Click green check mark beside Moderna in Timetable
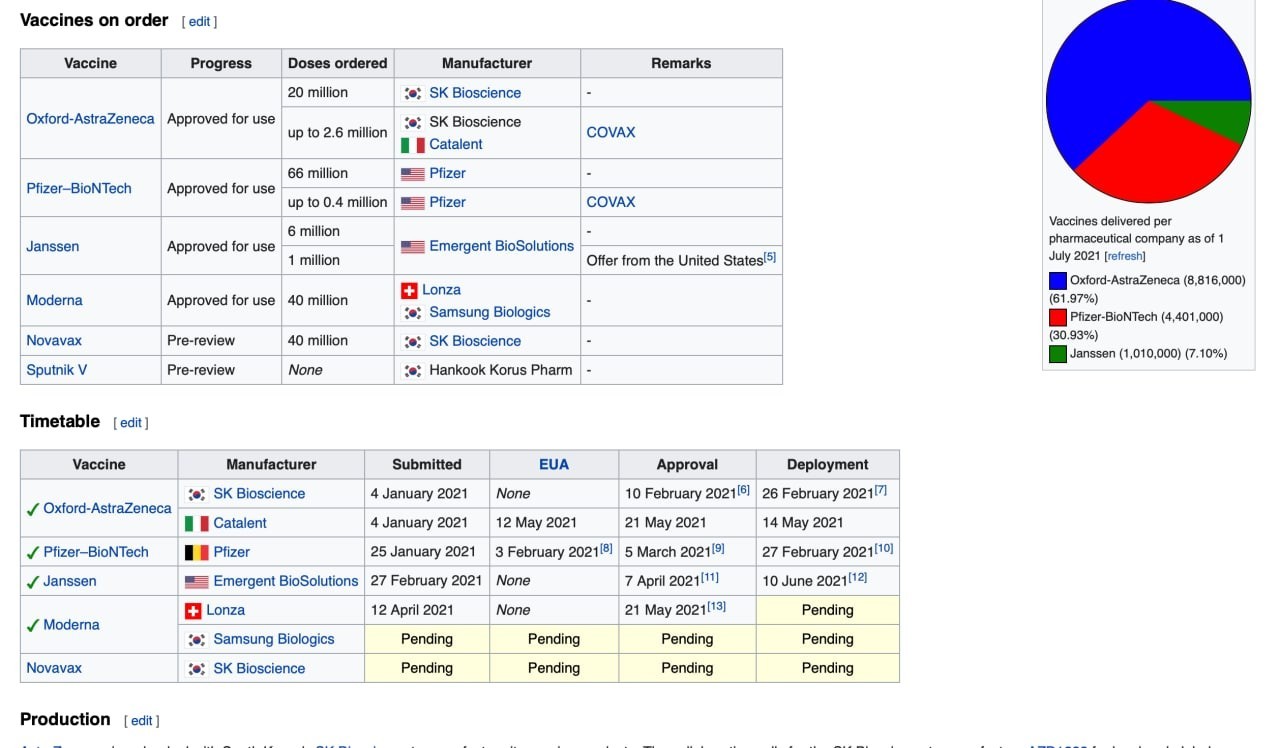This screenshot has width=1280, height=748. [33, 625]
